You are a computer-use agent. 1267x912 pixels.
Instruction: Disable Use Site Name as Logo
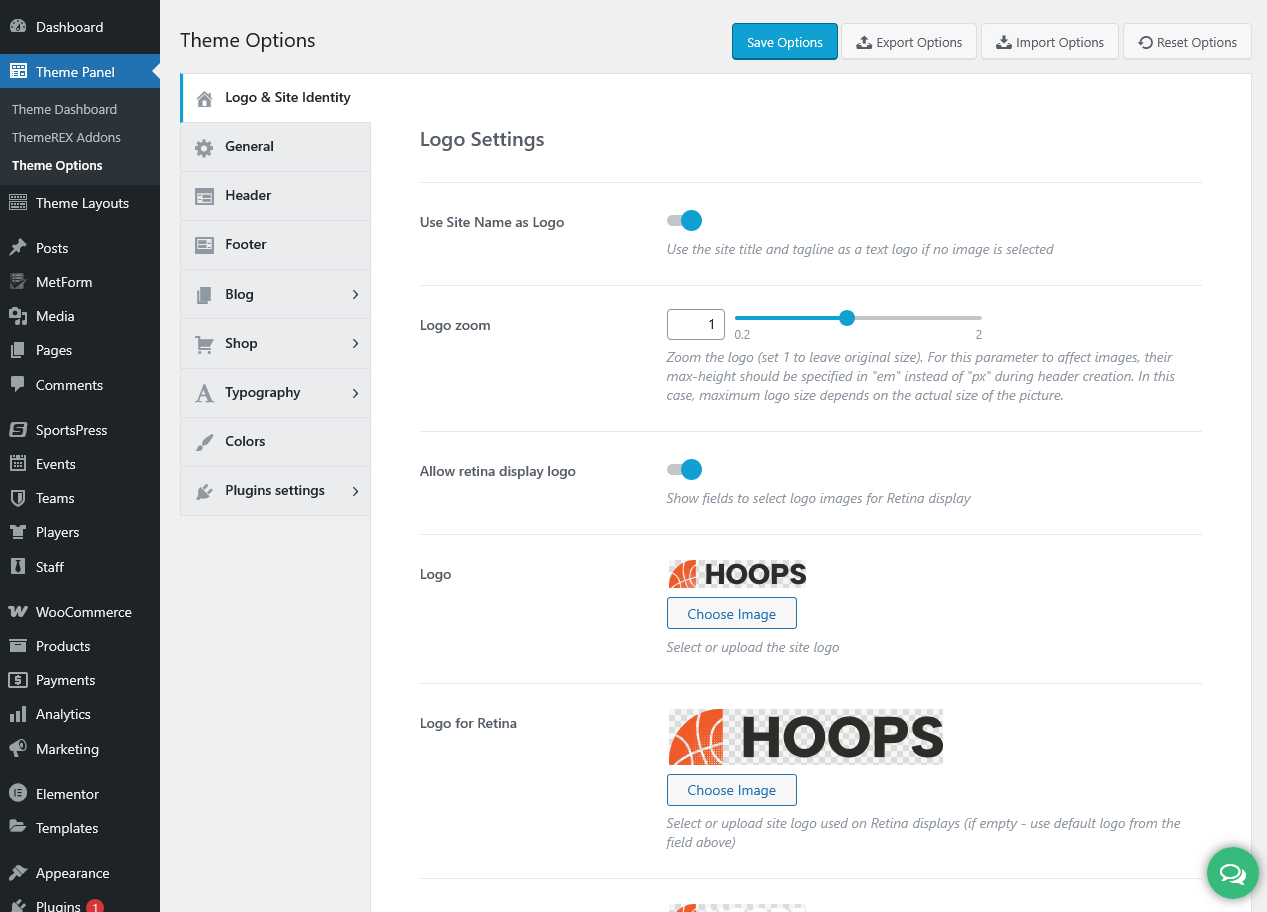(685, 221)
